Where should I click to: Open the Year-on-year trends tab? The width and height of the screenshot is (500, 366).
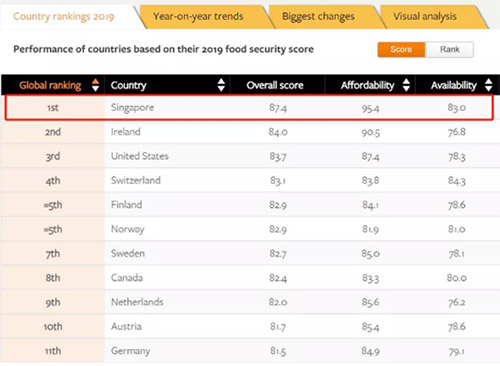pyautogui.click(x=198, y=16)
